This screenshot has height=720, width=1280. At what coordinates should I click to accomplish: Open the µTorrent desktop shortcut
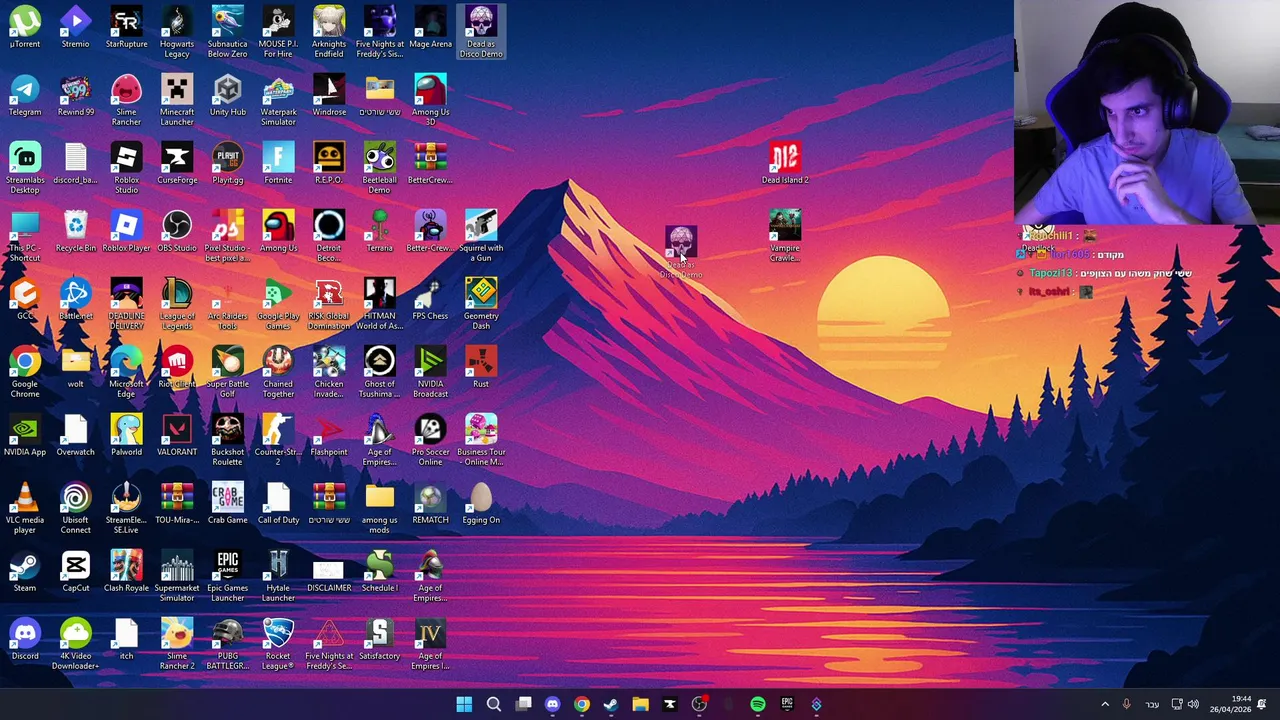point(25,28)
